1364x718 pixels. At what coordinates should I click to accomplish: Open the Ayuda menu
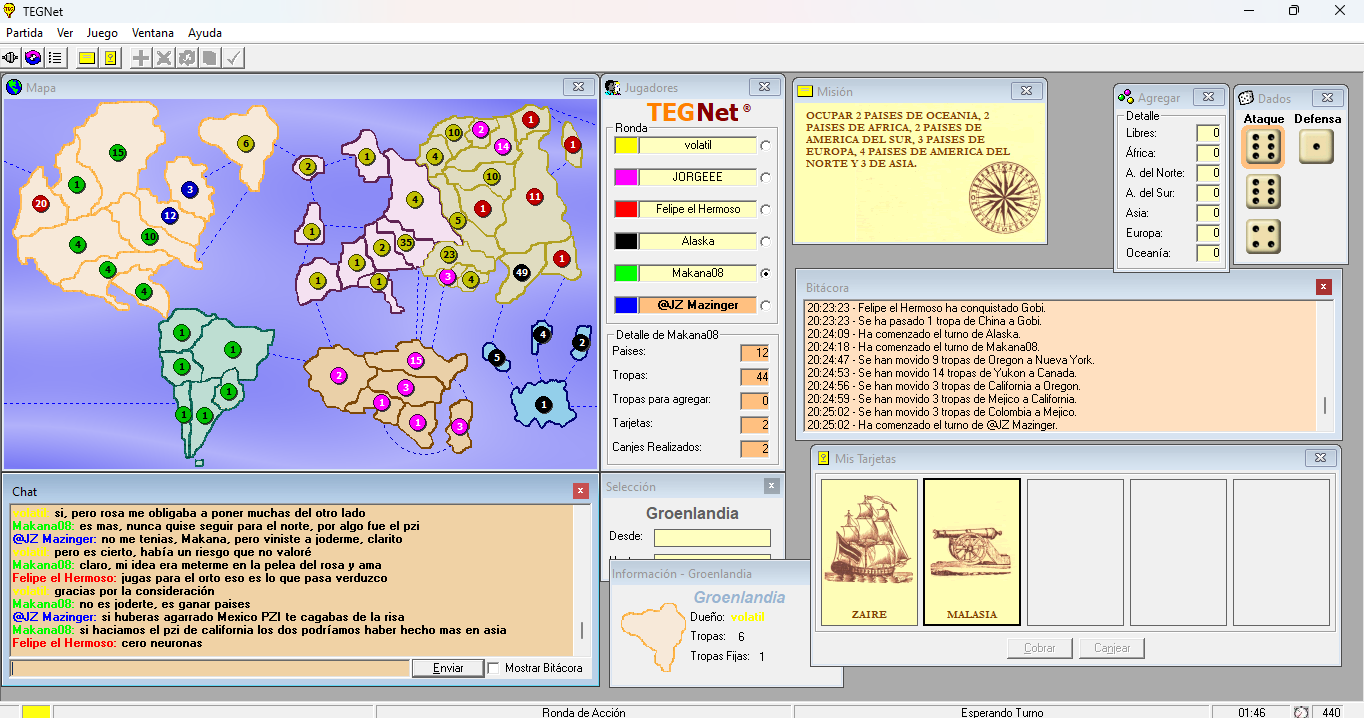tap(205, 33)
